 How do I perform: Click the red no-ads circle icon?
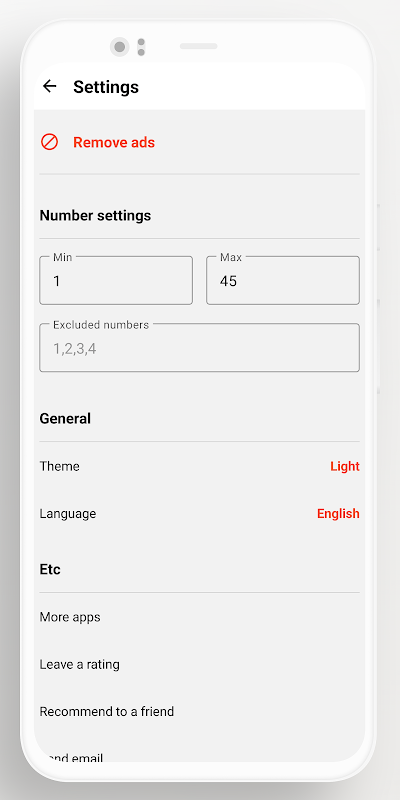click(x=49, y=142)
